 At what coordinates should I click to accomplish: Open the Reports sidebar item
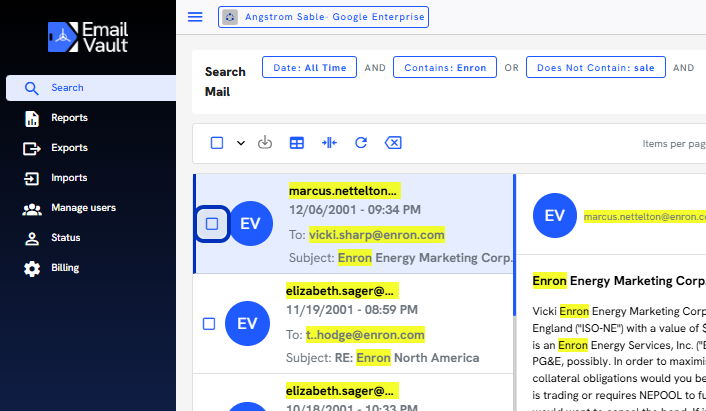69,118
